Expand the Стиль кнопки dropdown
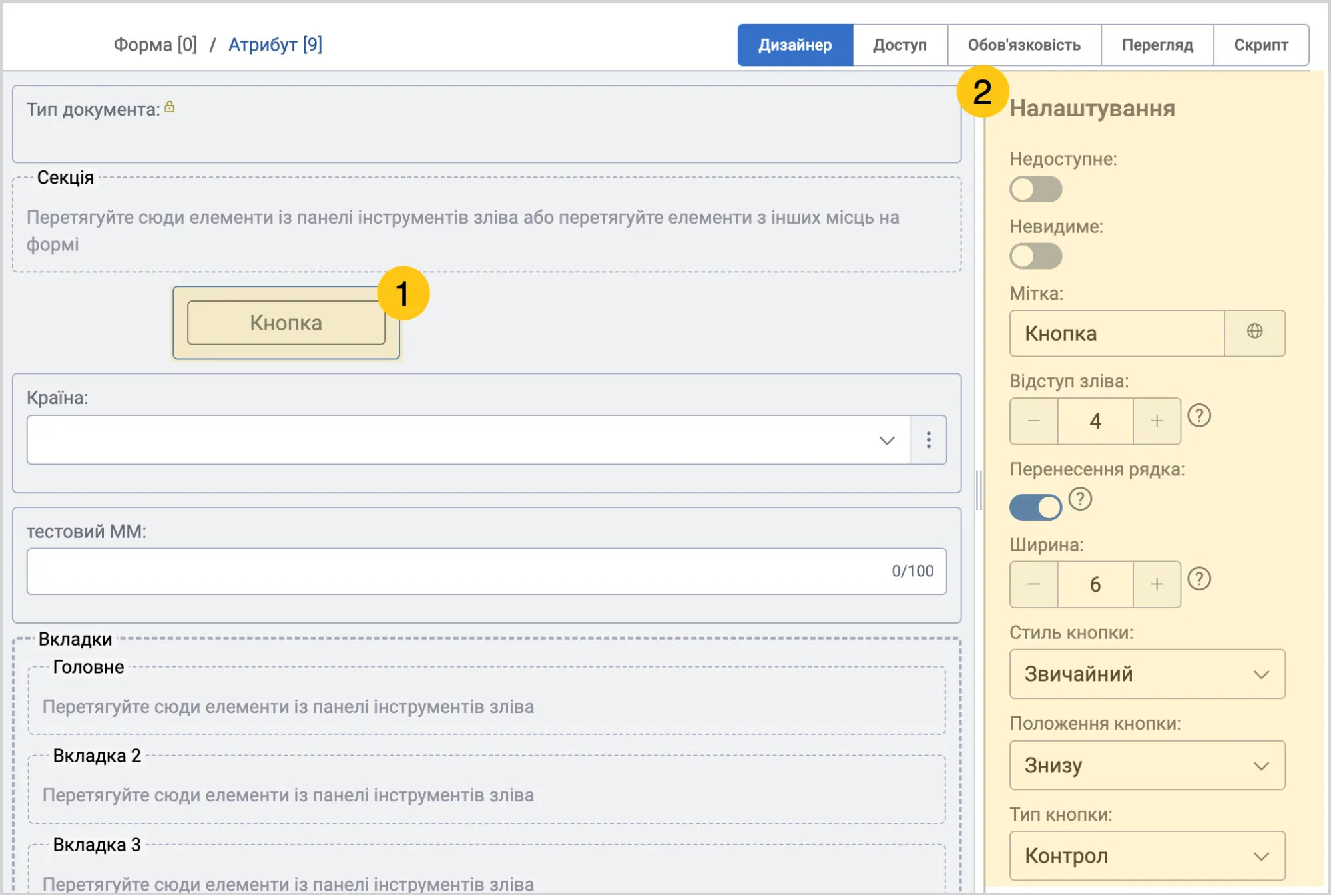 click(x=1147, y=674)
